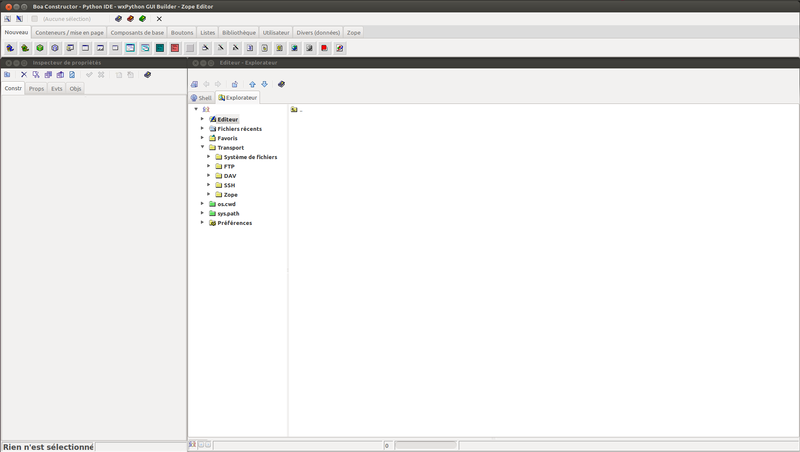The height and width of the screenshot is (452, 800).
Task: Select the SSH folder in Transport
Action: click(x=229, y=185)
